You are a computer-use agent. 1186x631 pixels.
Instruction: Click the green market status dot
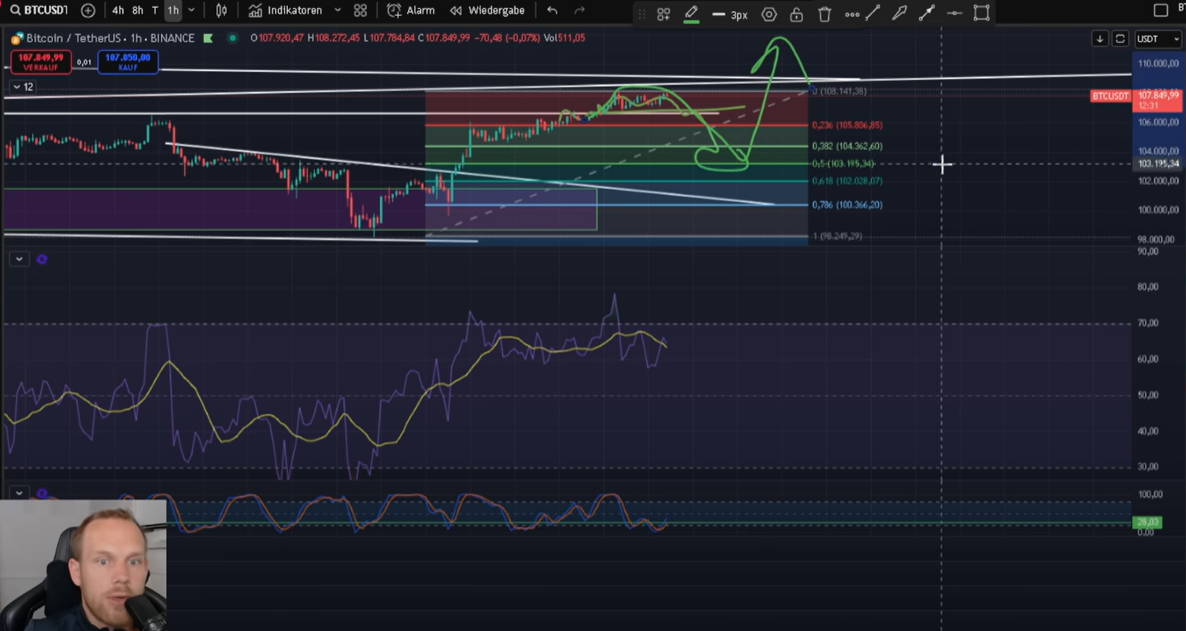[233, 38]
